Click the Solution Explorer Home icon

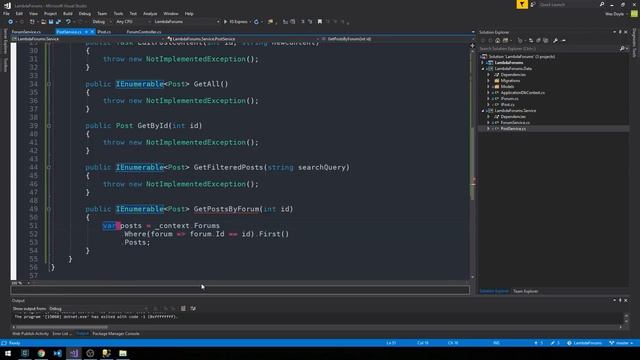[498, 40]
